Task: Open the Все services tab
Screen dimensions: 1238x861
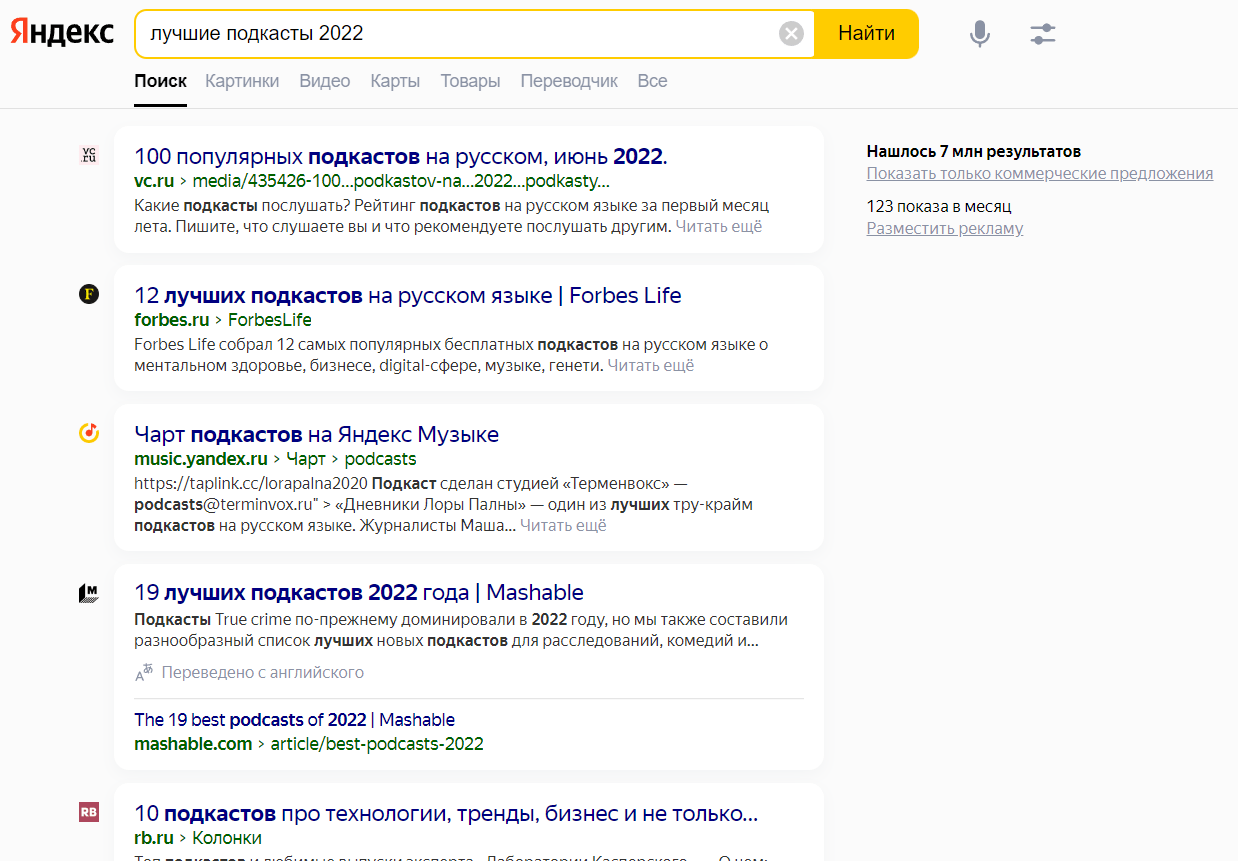Action: point(652,81)
